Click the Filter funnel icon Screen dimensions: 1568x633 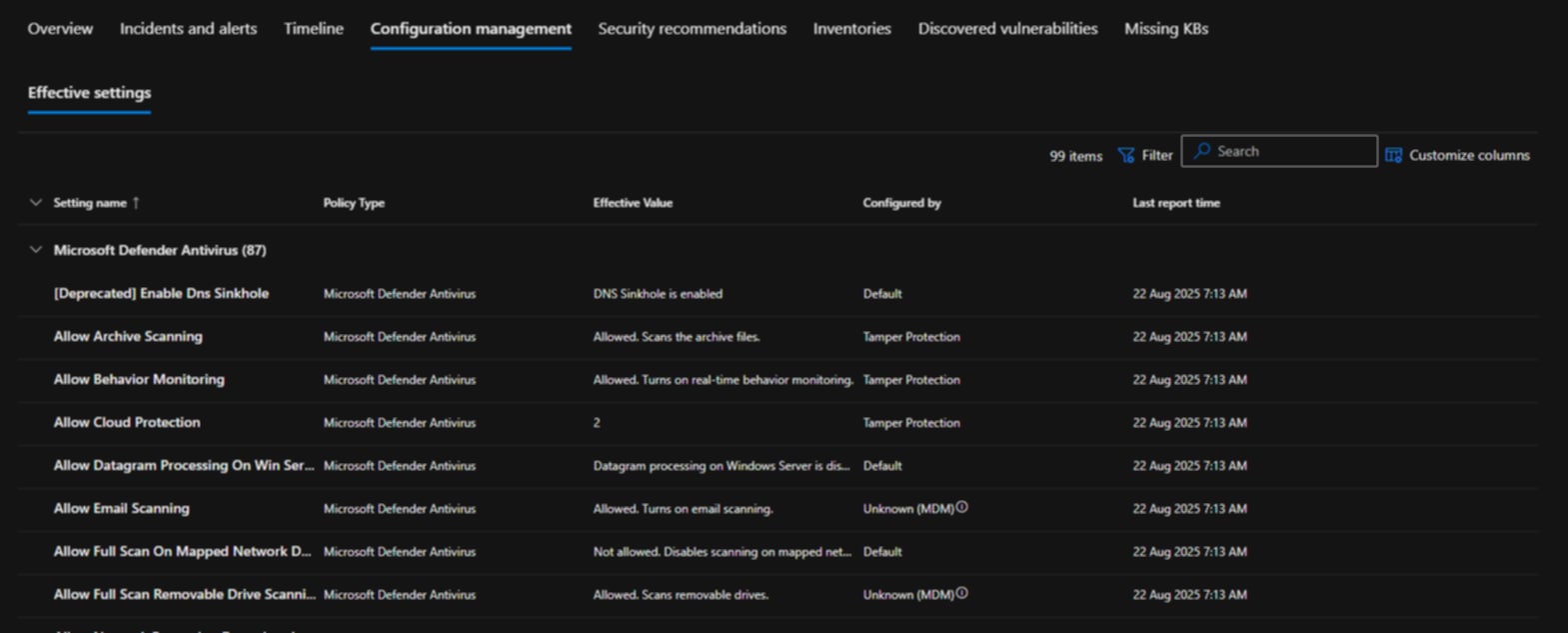[1126, 155]
